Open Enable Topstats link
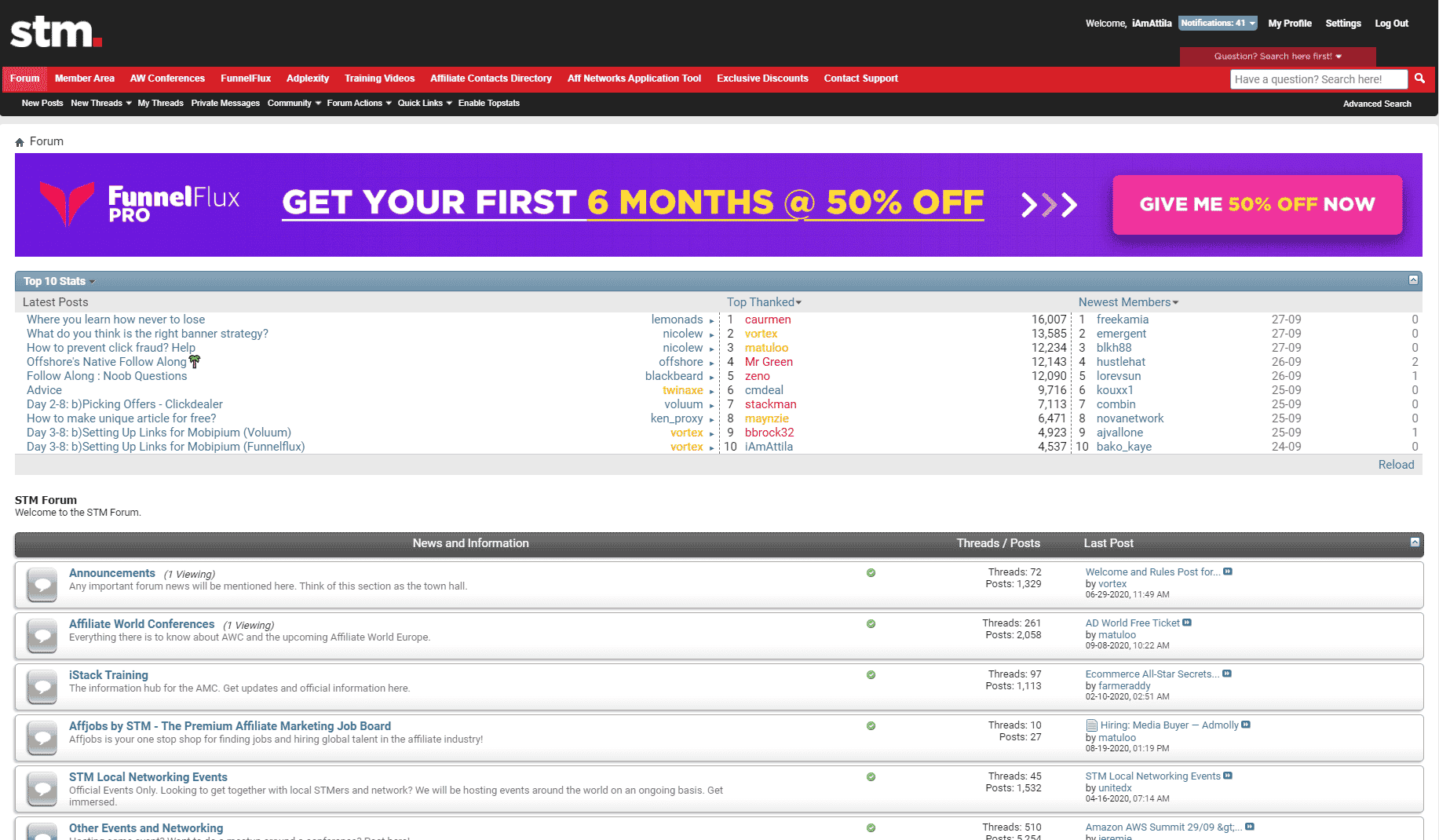 pos(488,103)
